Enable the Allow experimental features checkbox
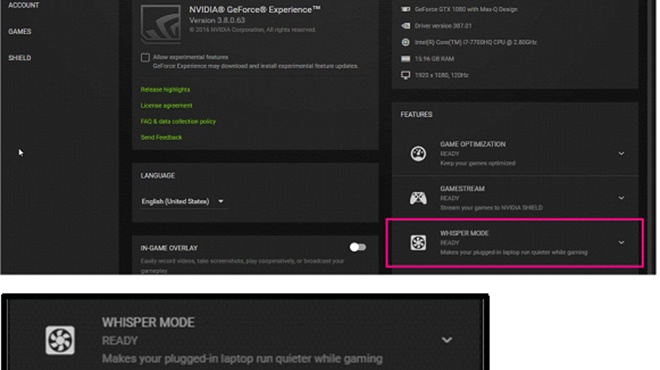Viewport: 660px width, 370px height. click(145, 58)
